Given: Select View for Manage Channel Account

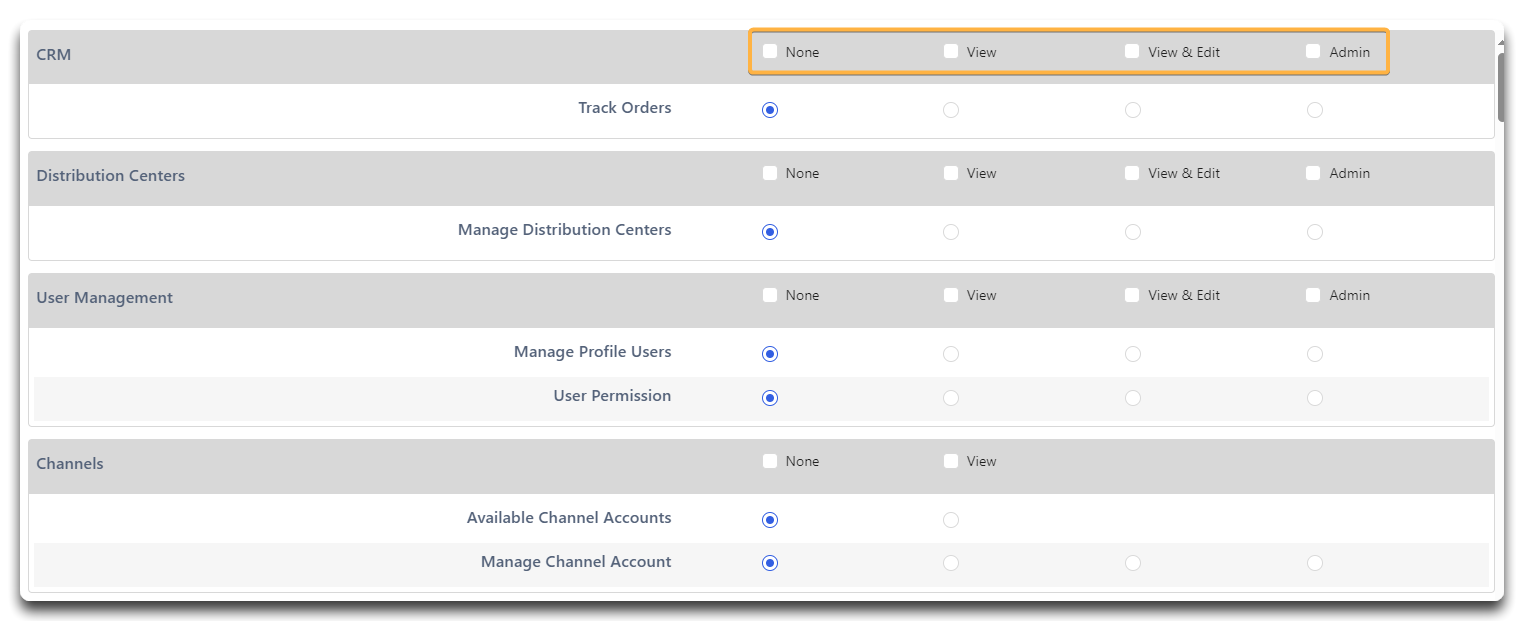Looking at the screenshot, I should pos(951,563).
